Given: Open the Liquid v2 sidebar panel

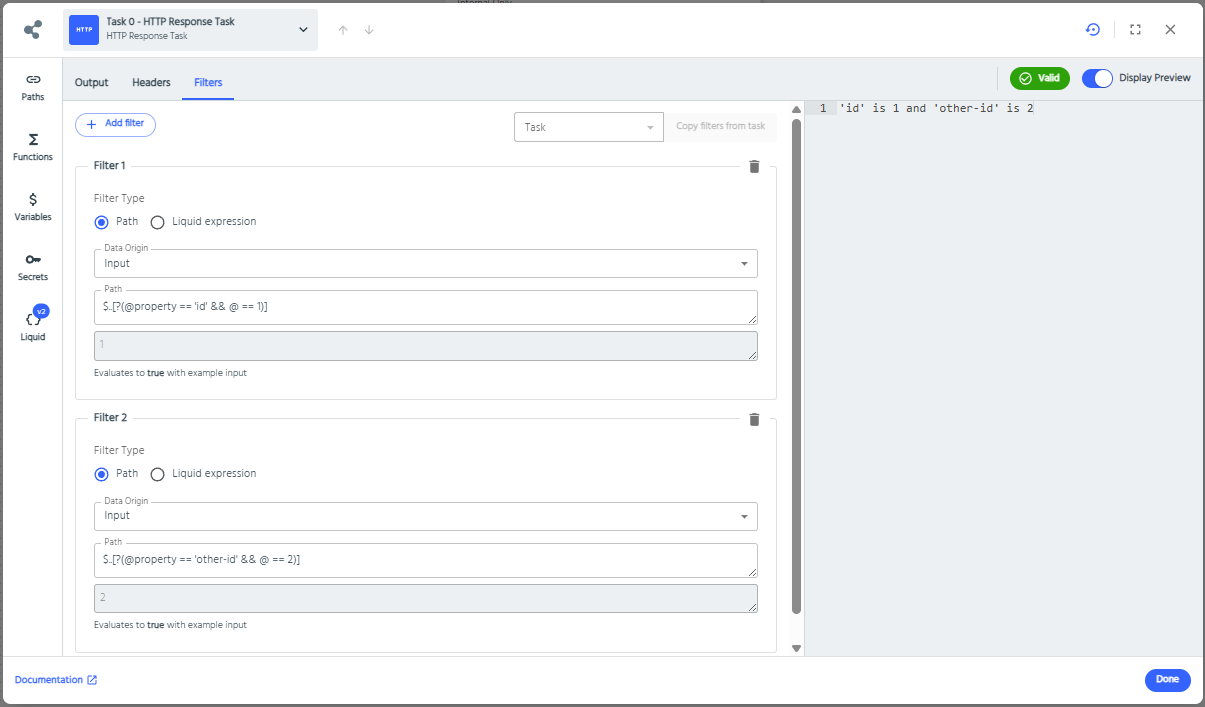Looking at the screenshot, I should coord(33,325).
